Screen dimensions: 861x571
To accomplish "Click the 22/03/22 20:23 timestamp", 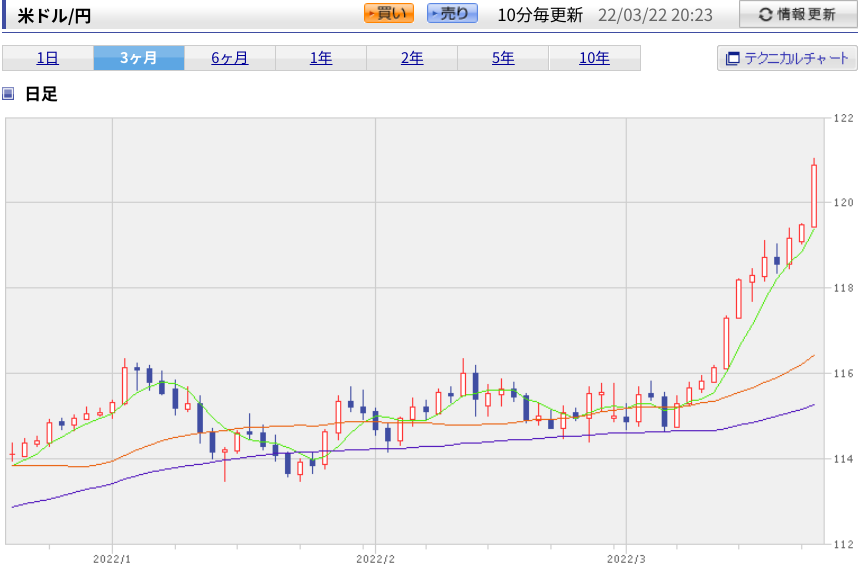I will [x=655, y=15].
